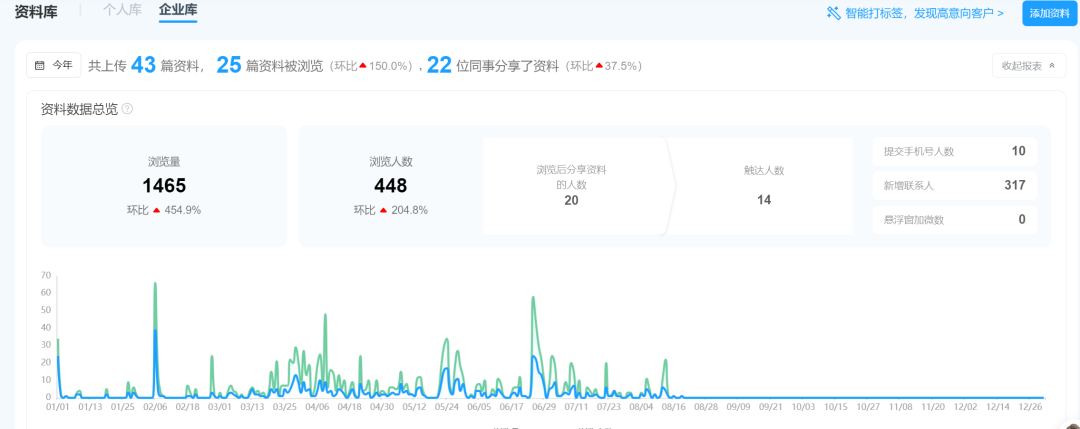Click the 浏览量 1465 statistic card
The image size is (1080, 429).
(x=164, y=186)
